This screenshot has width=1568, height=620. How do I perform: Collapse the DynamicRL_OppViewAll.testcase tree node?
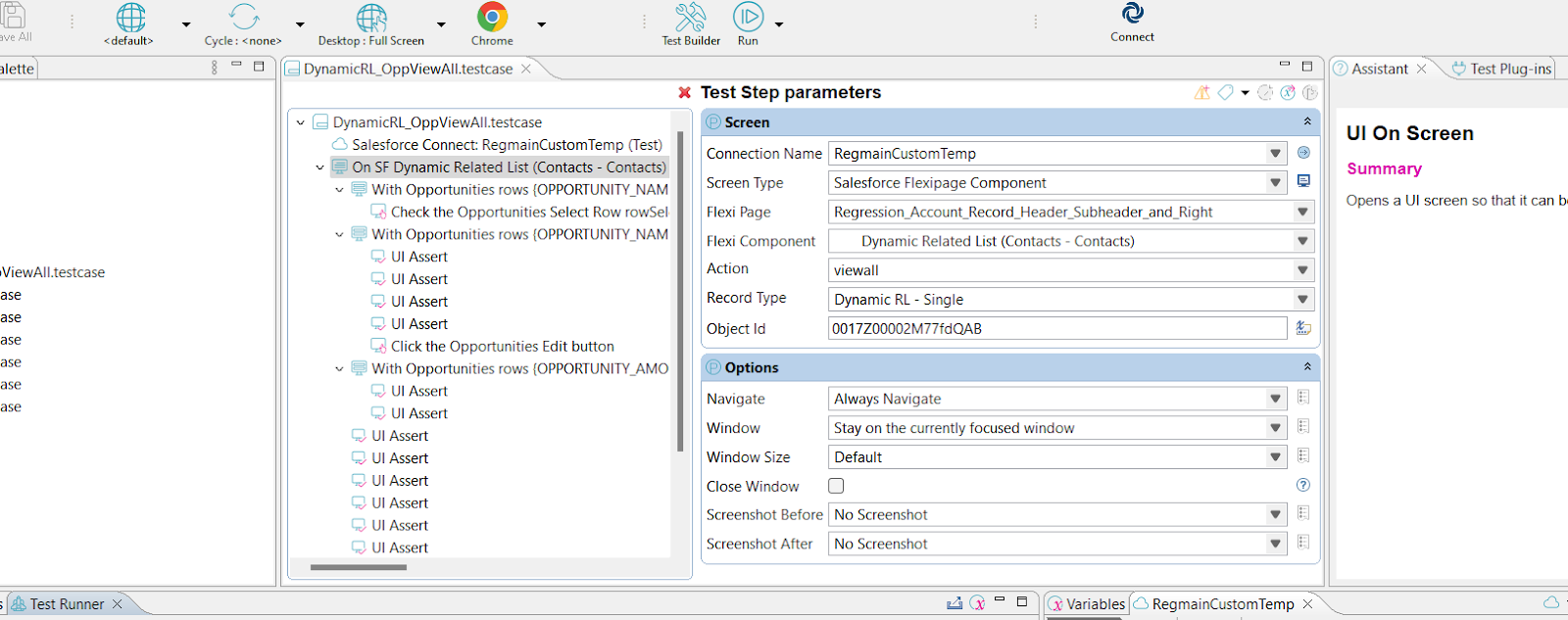click(301, 122)
